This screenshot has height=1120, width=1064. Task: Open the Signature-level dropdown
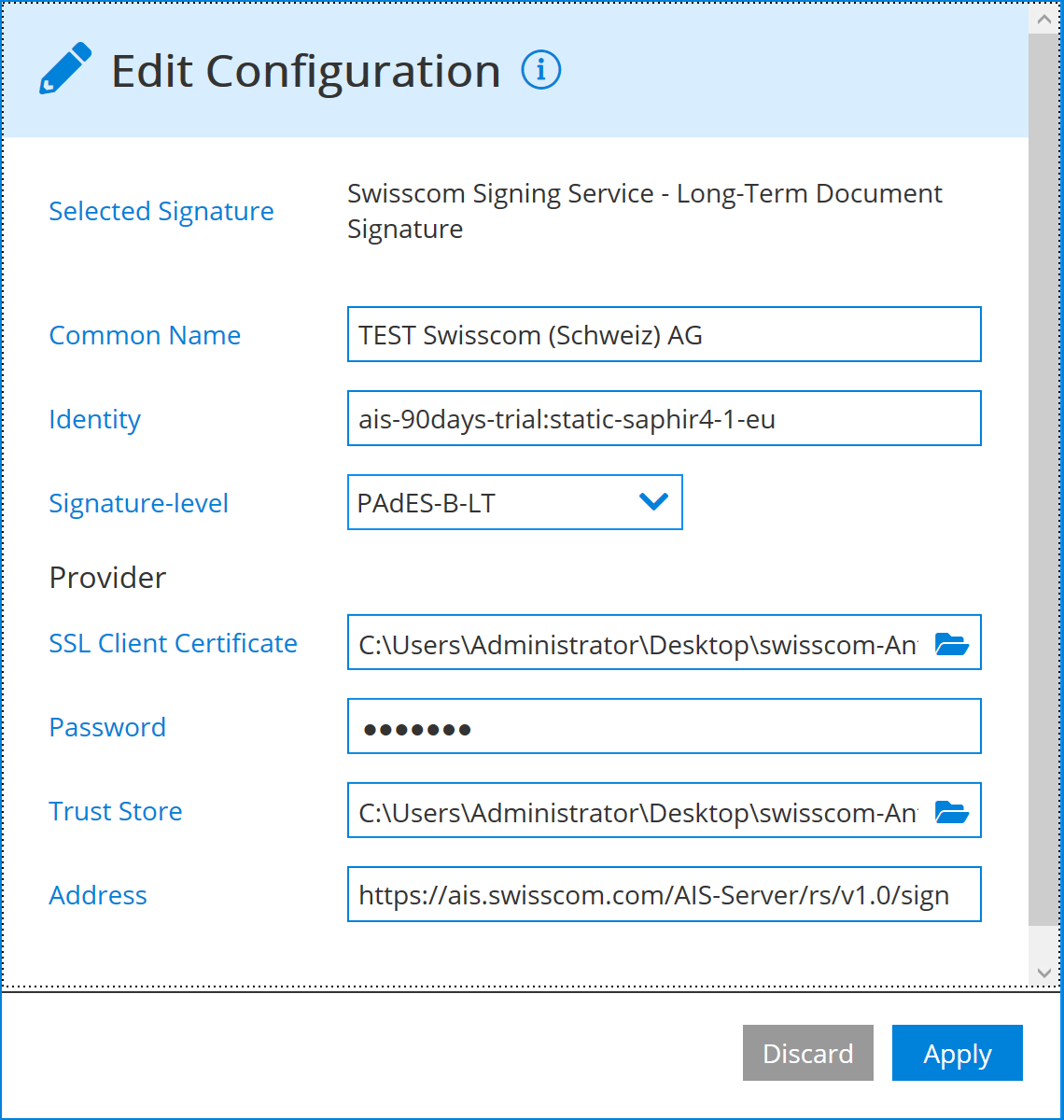pyautogui.click(x=515, y=502)
